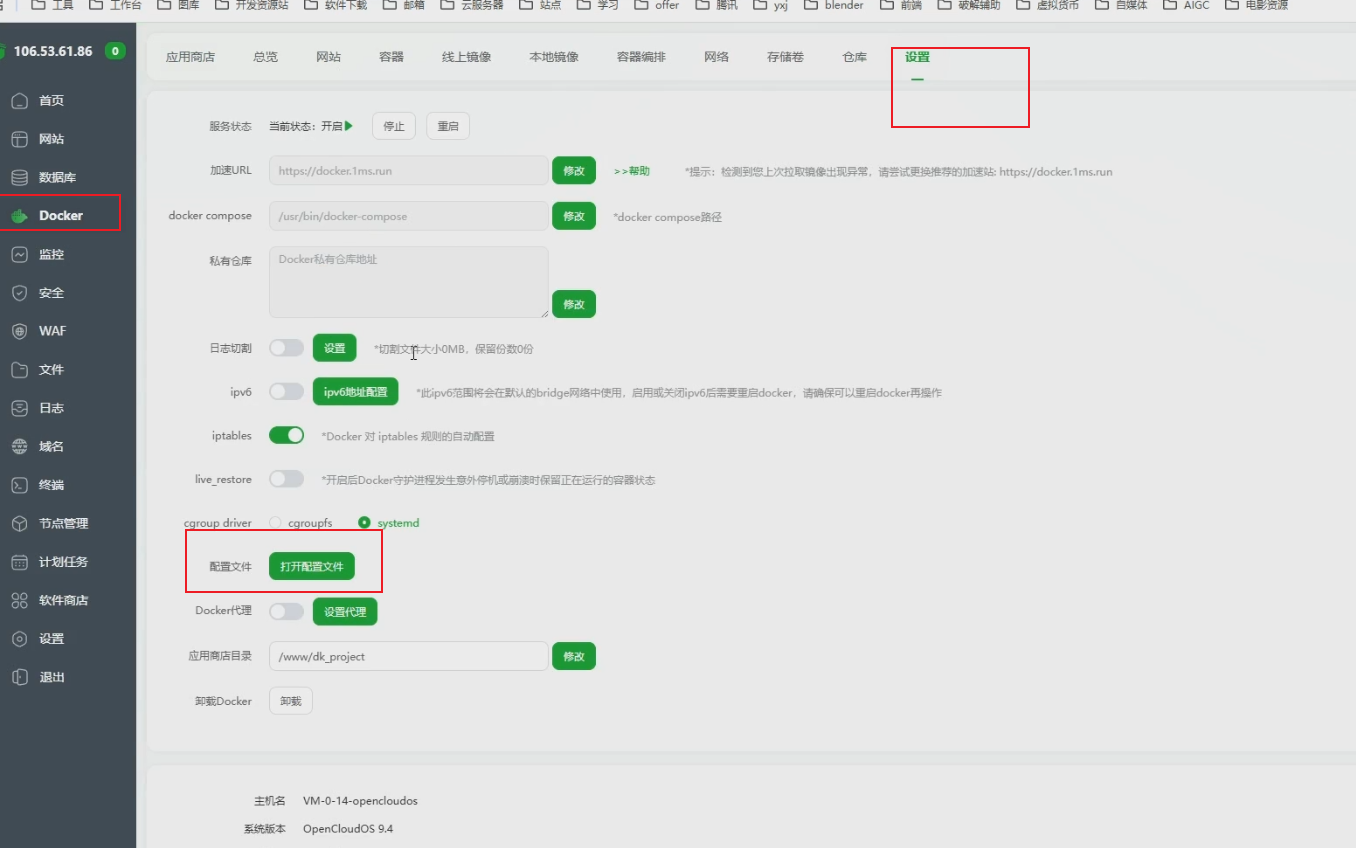Viewport: 1356px width, 848px height.
Task: Click the Docker whale icon
Action: pyautogui.click(x=19, y=216)
